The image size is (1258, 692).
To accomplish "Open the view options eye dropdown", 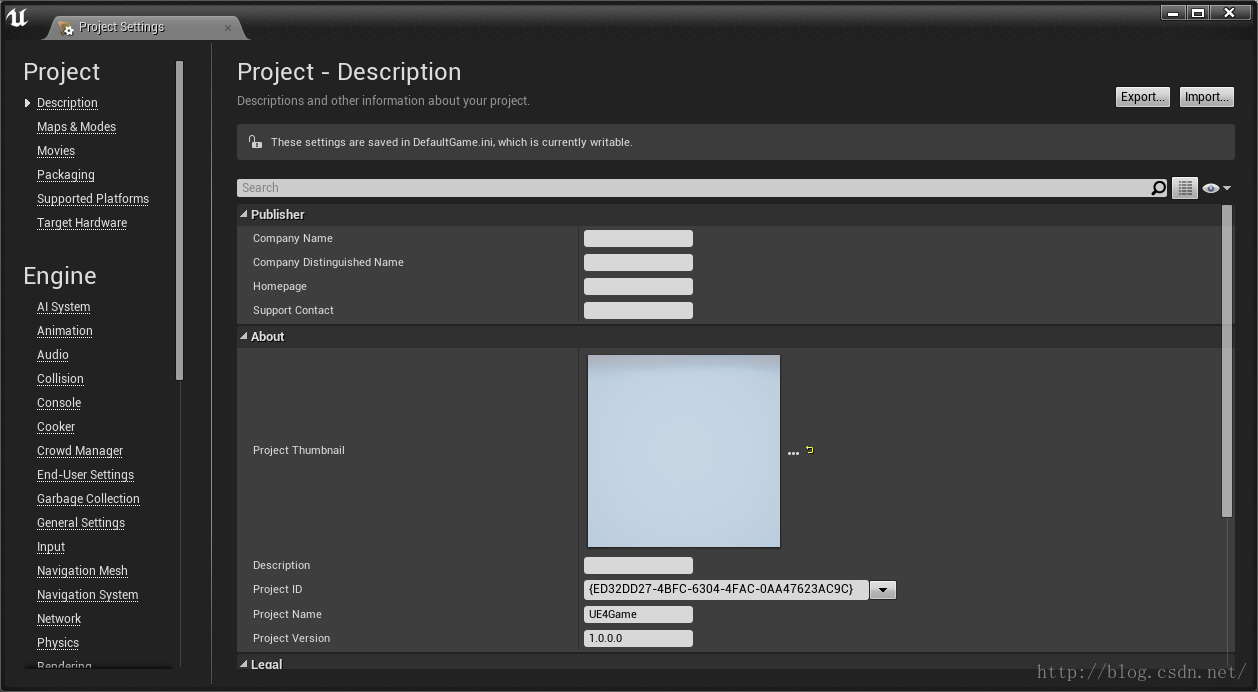I will 1216,188.
